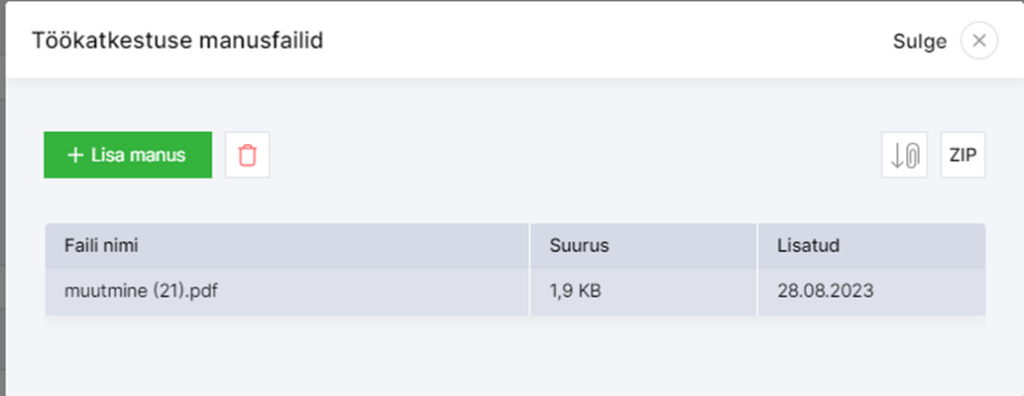Image resolution: width=1024 pixels, height=396 pixels.
Task: Close the dialog with the X icon
Action: coord(979,41)
